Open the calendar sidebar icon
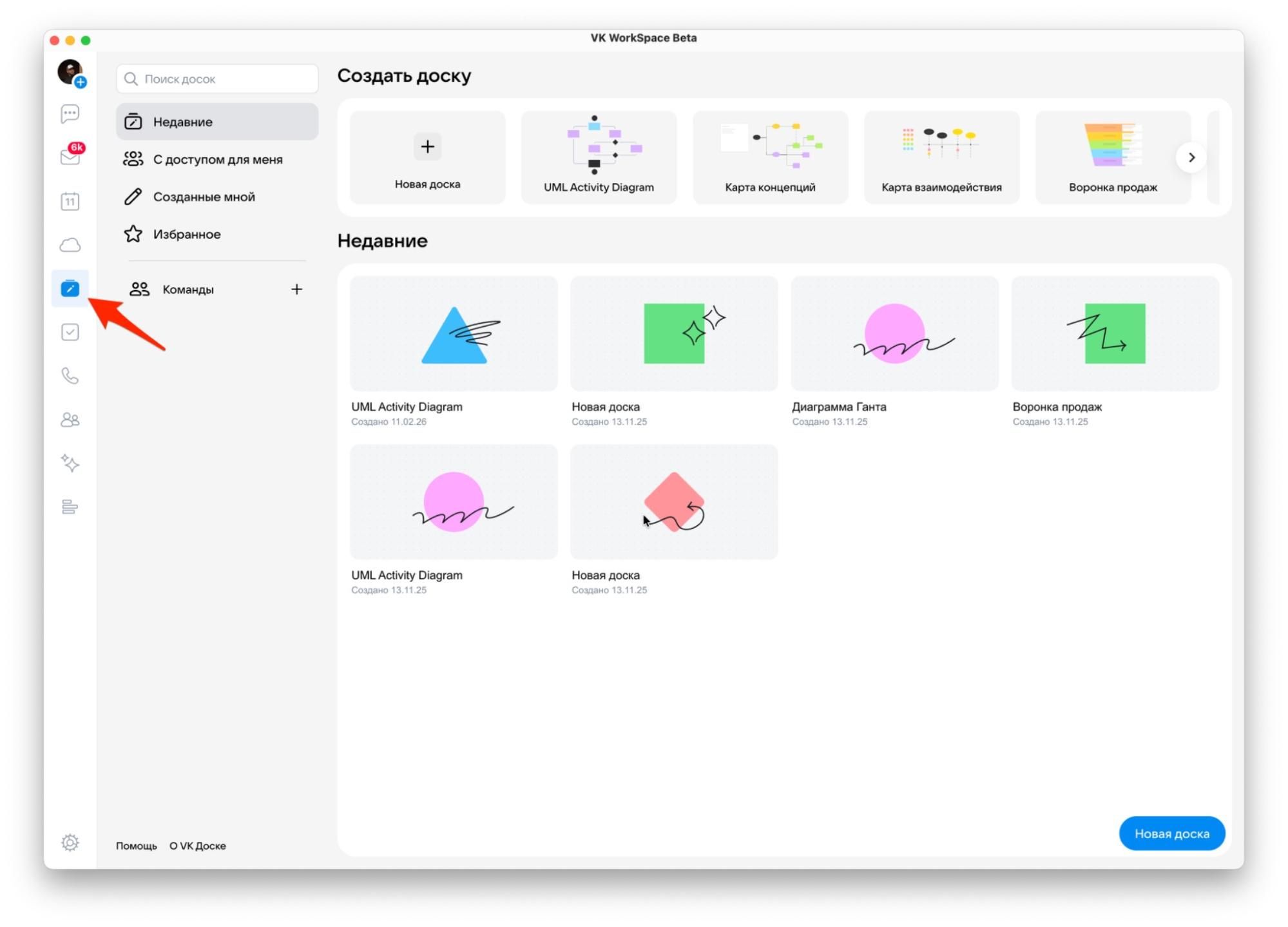 (x=70, y=201)
